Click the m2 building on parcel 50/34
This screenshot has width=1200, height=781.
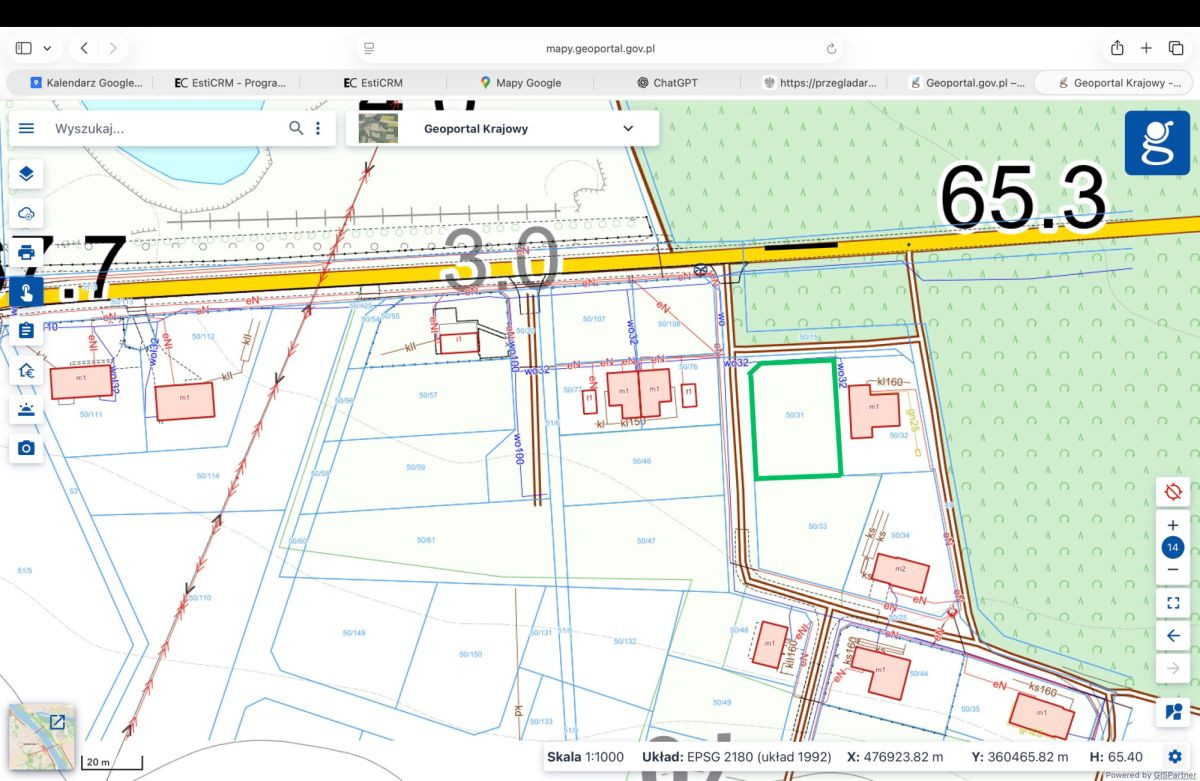[900, 573]
